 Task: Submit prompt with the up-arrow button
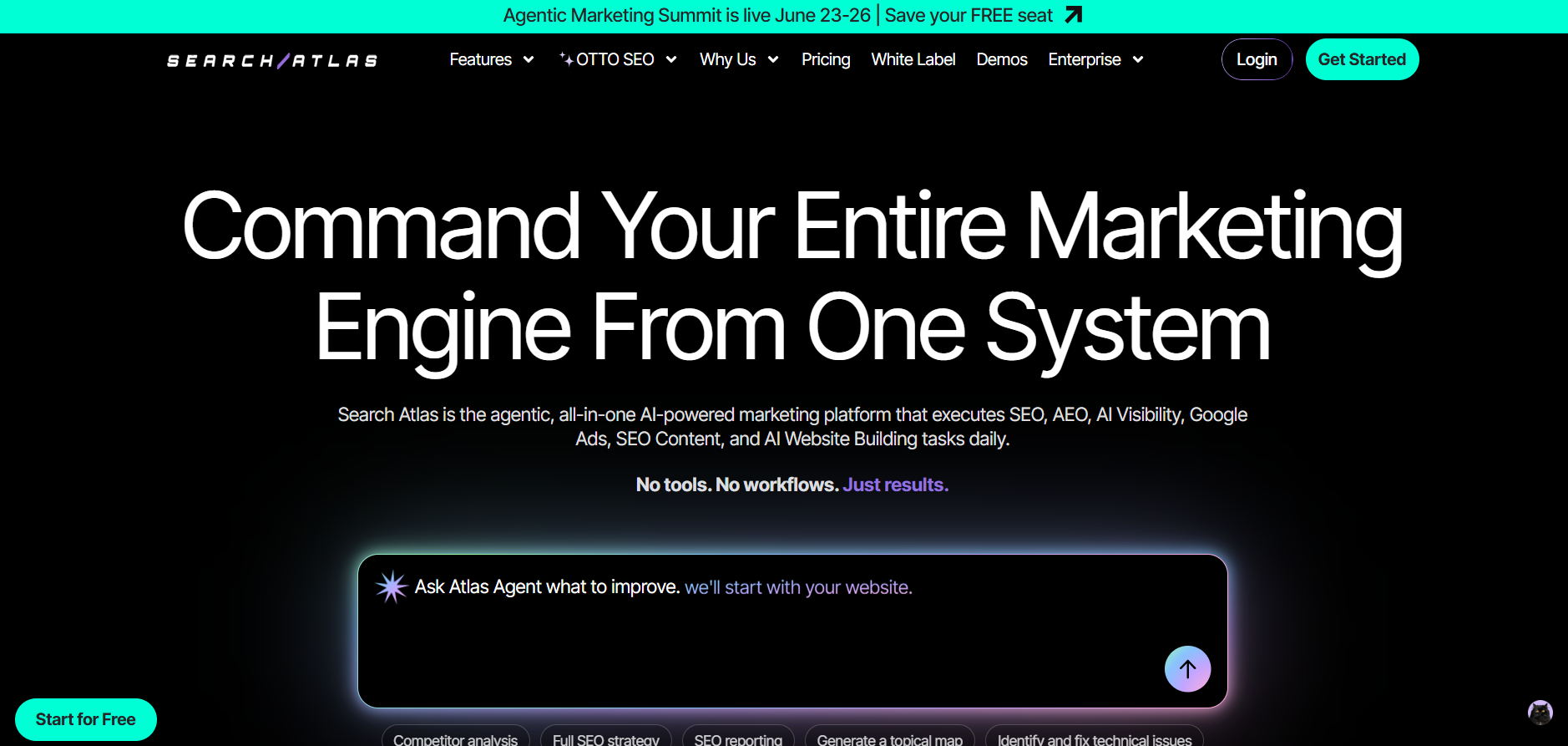pos(1187,668)
